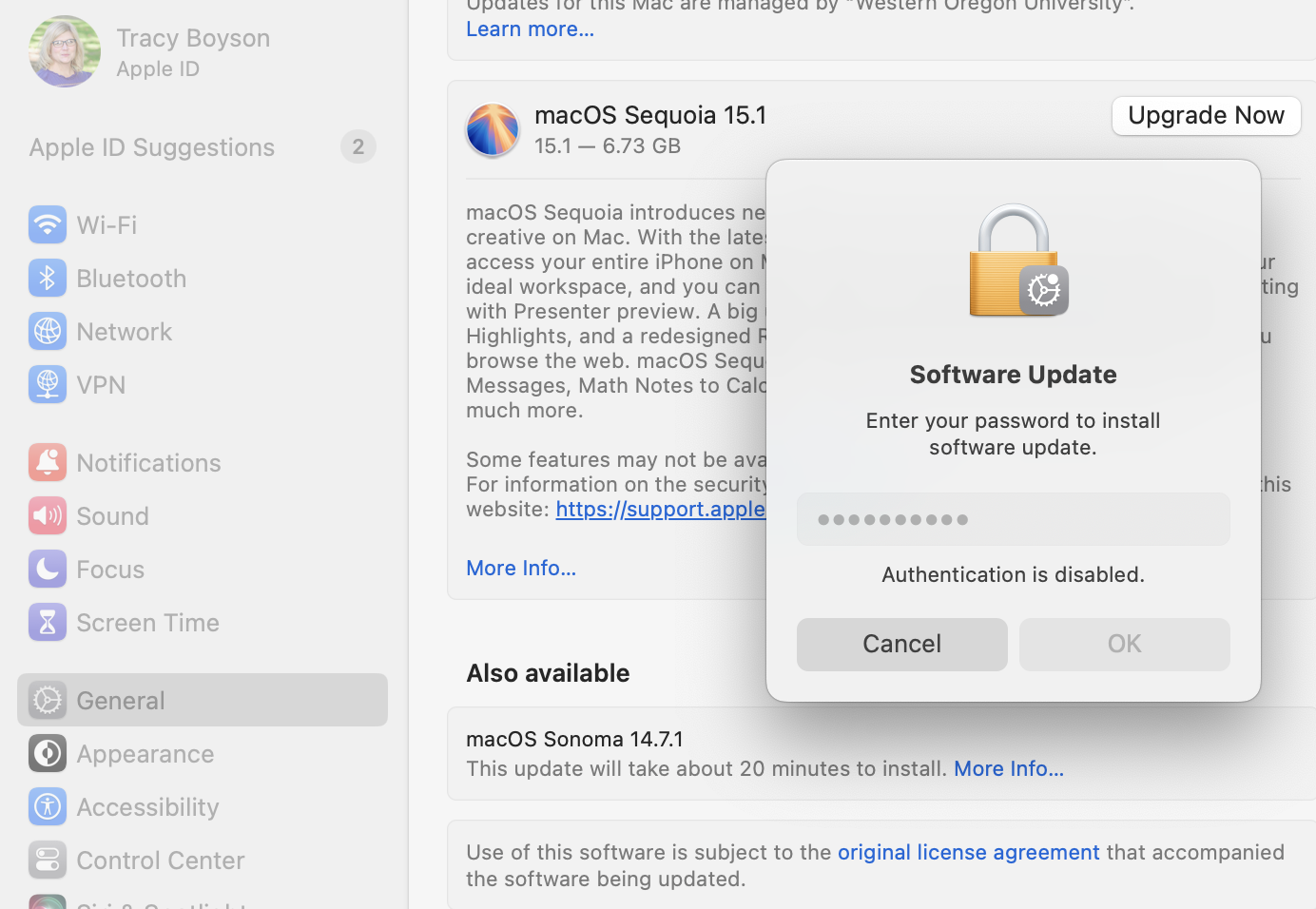Click the Apple ID Suggestions badge showing 2
Image resolution: width=1316 pixels, height=909 pixels.
(x=358, y=146)
